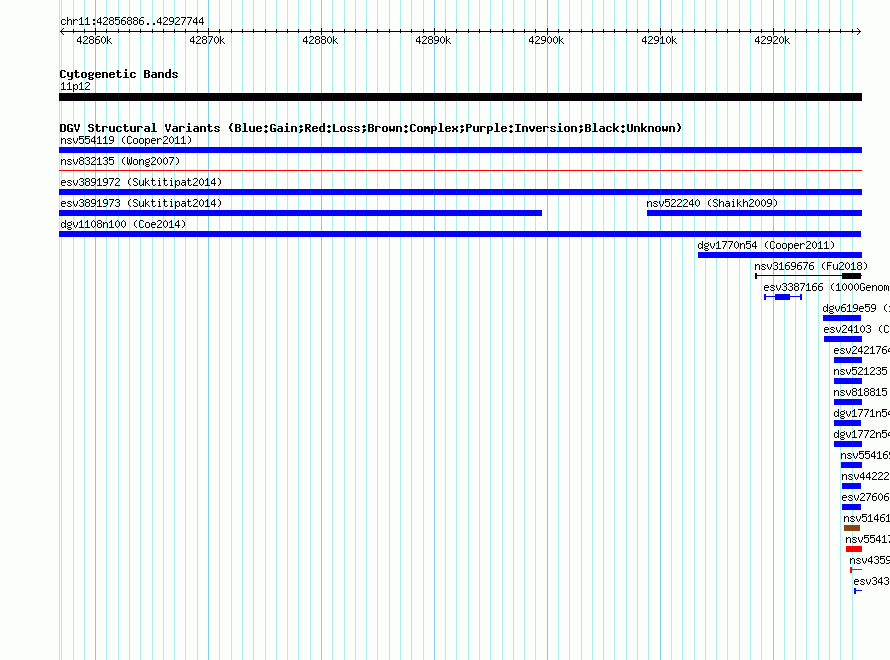Click the 42870k ruler tick label
Screen dimensions: 890x660
coord(207,40)
